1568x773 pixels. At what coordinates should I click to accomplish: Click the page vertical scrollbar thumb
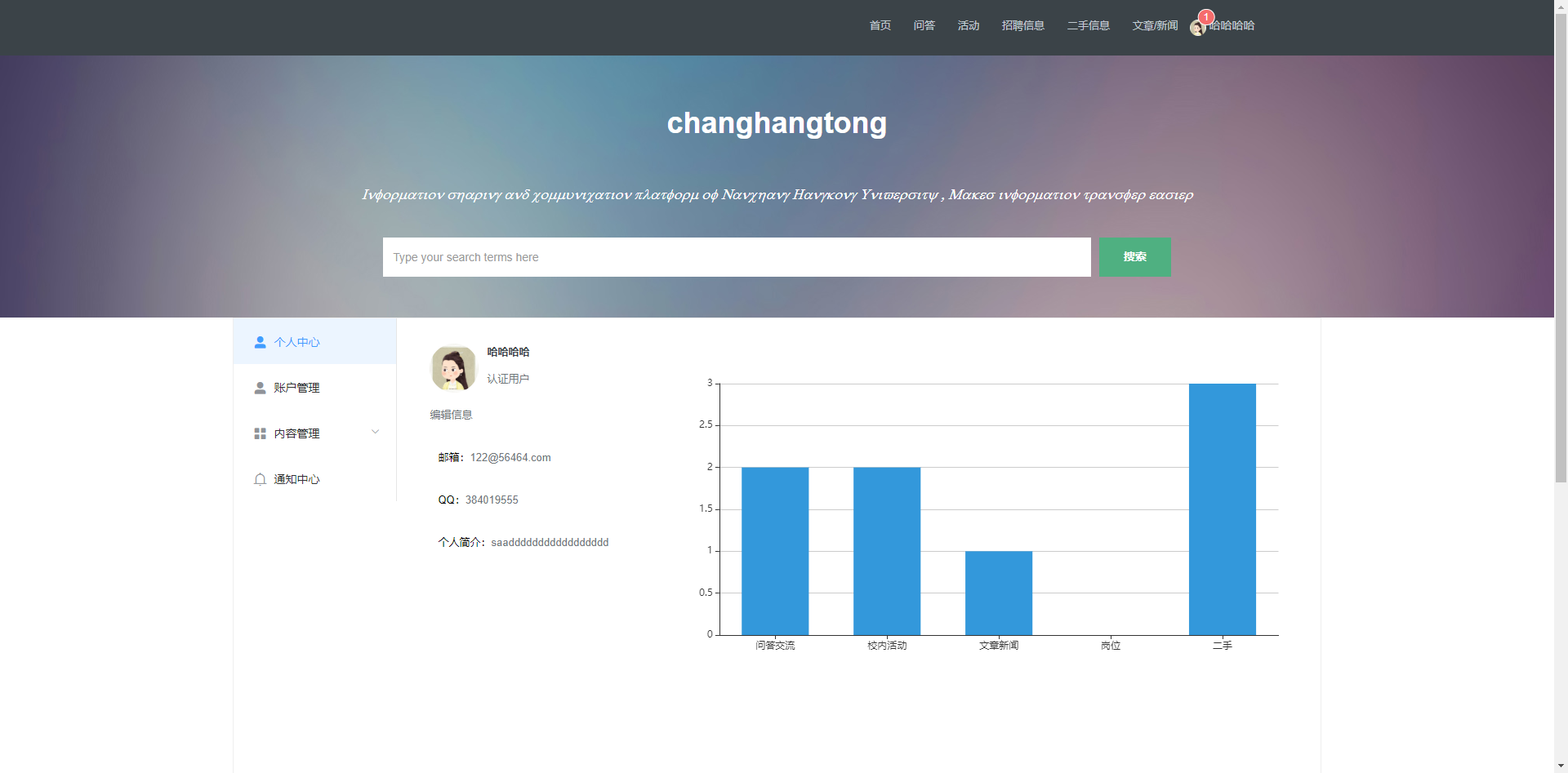point(1561,247)
